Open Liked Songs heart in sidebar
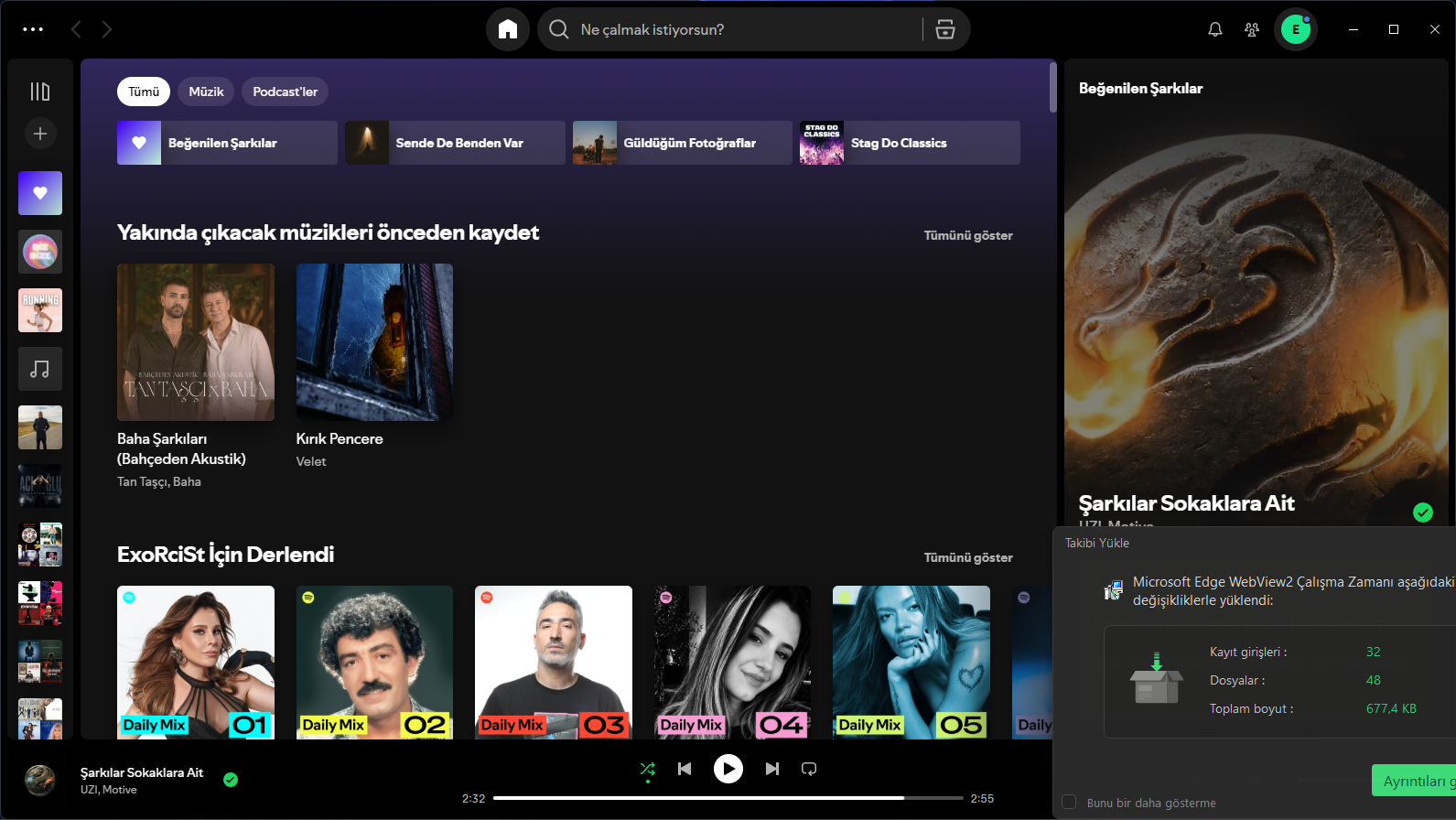The image size is (1456, 820). point(40,193)
